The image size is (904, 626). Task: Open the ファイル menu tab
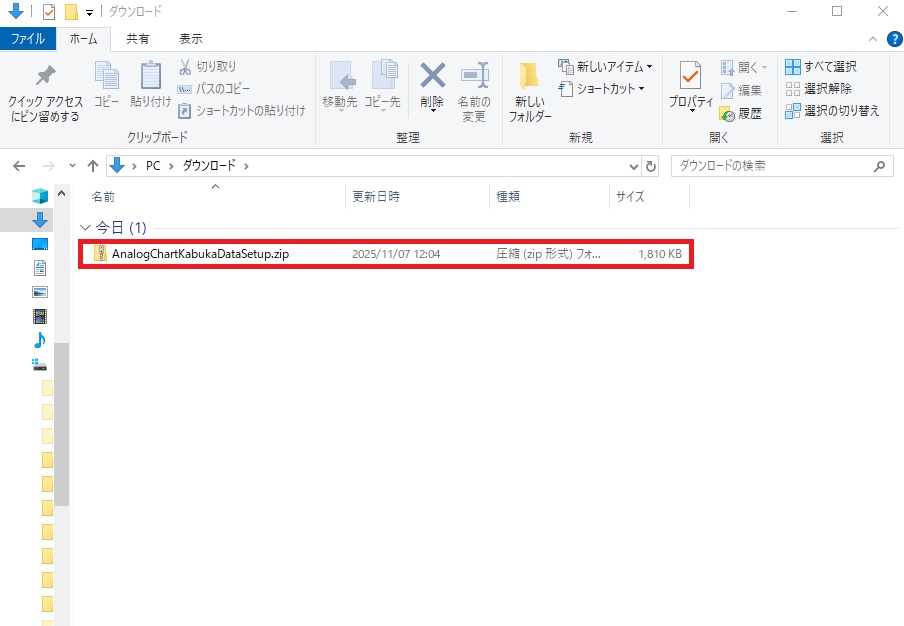(27, 39)
